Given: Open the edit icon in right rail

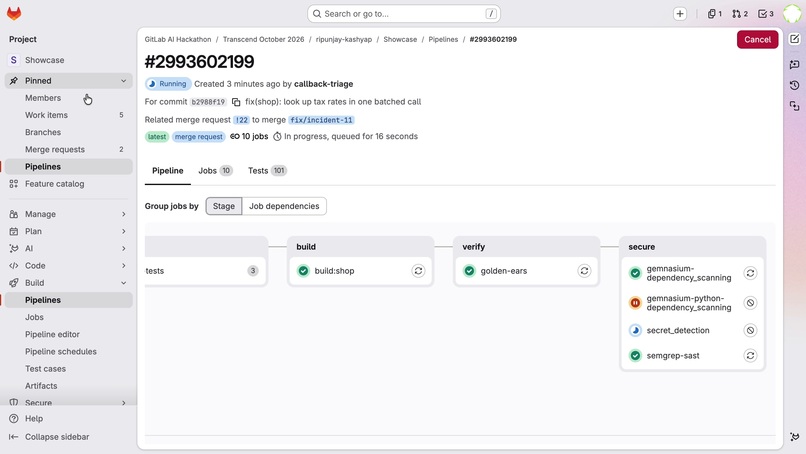Looking at the screenshot, I should [x=795, y=39].
